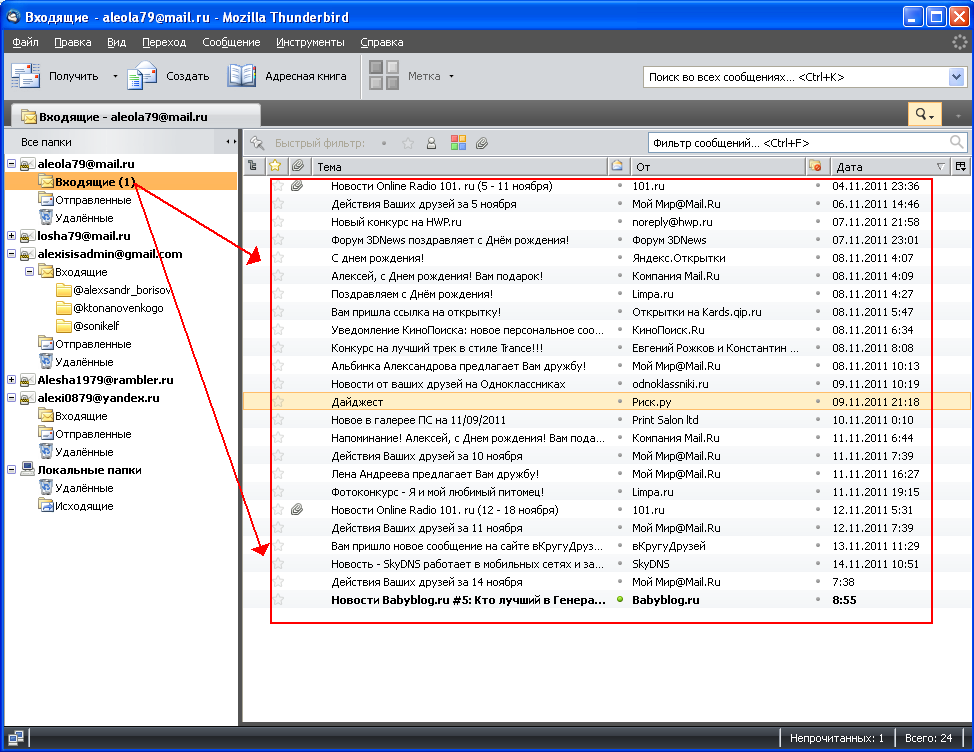Open the Вид menu
This screenshot has width=974, height=752.
tap(116, 42)
